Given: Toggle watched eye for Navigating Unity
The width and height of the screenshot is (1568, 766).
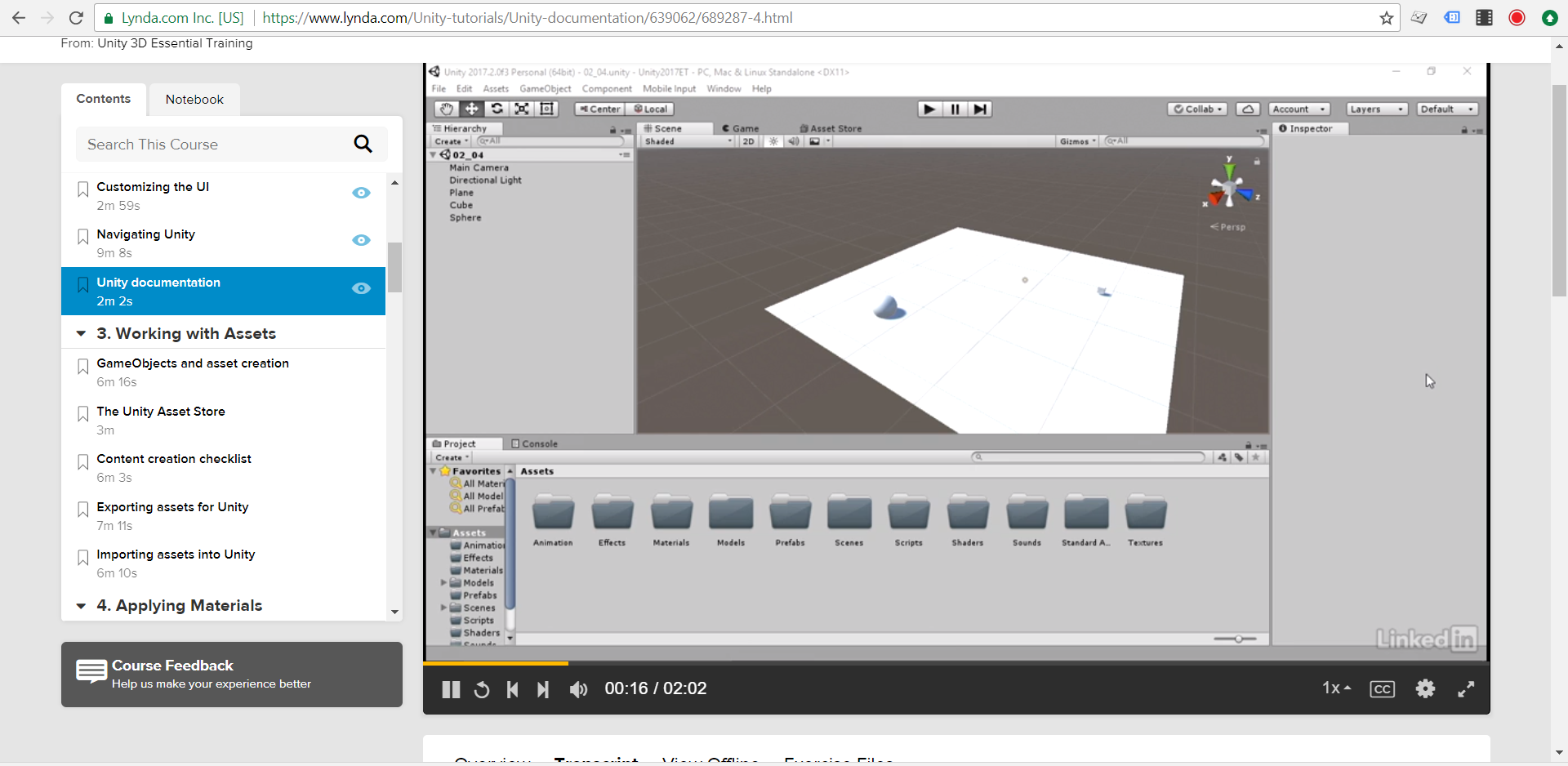Looking at the screenshot, I should coord(361,240).
